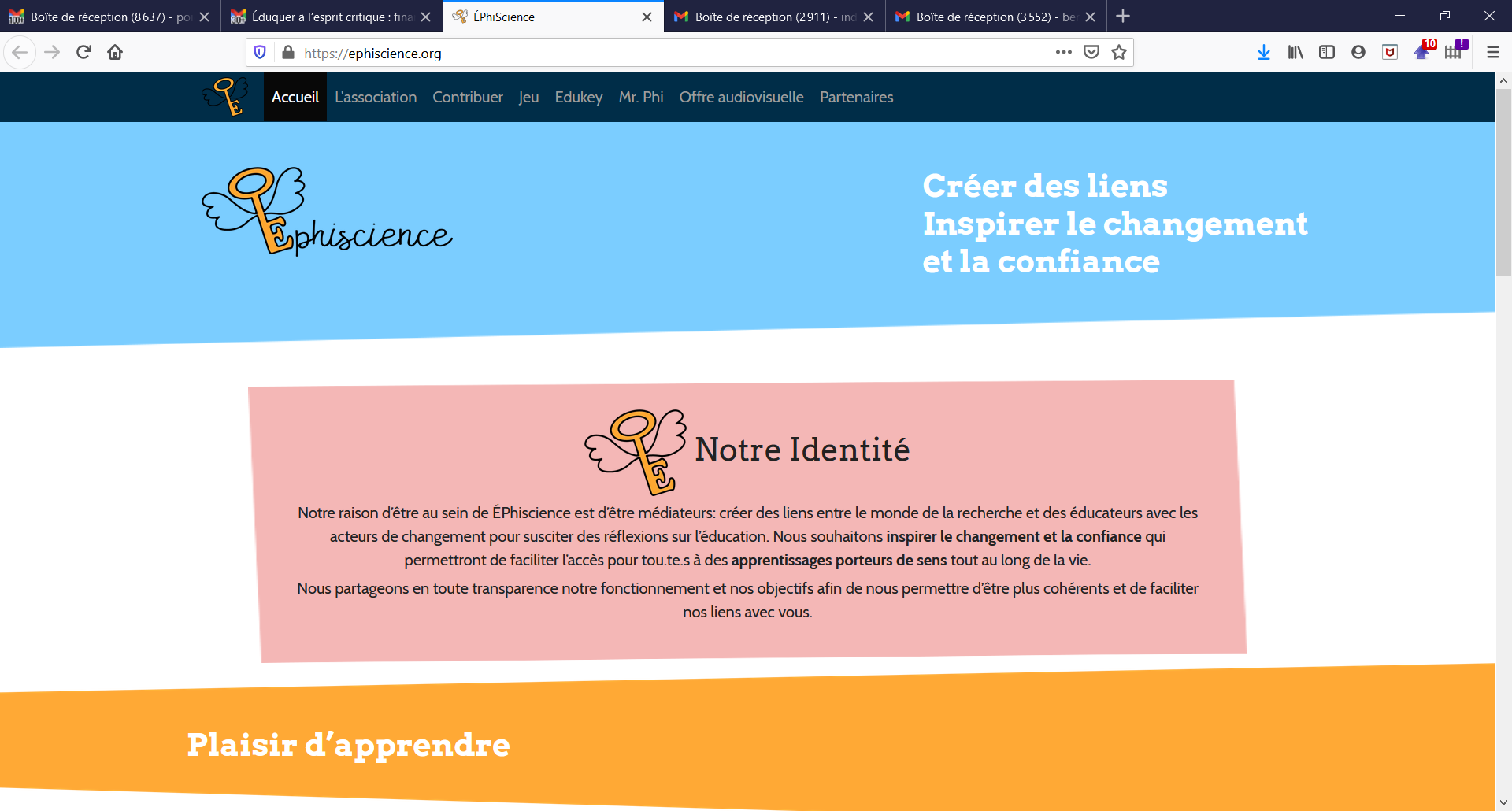Open the Mr. Phi menu item
This screenshot has height=811, width=1512.
(x=641, y=97)
